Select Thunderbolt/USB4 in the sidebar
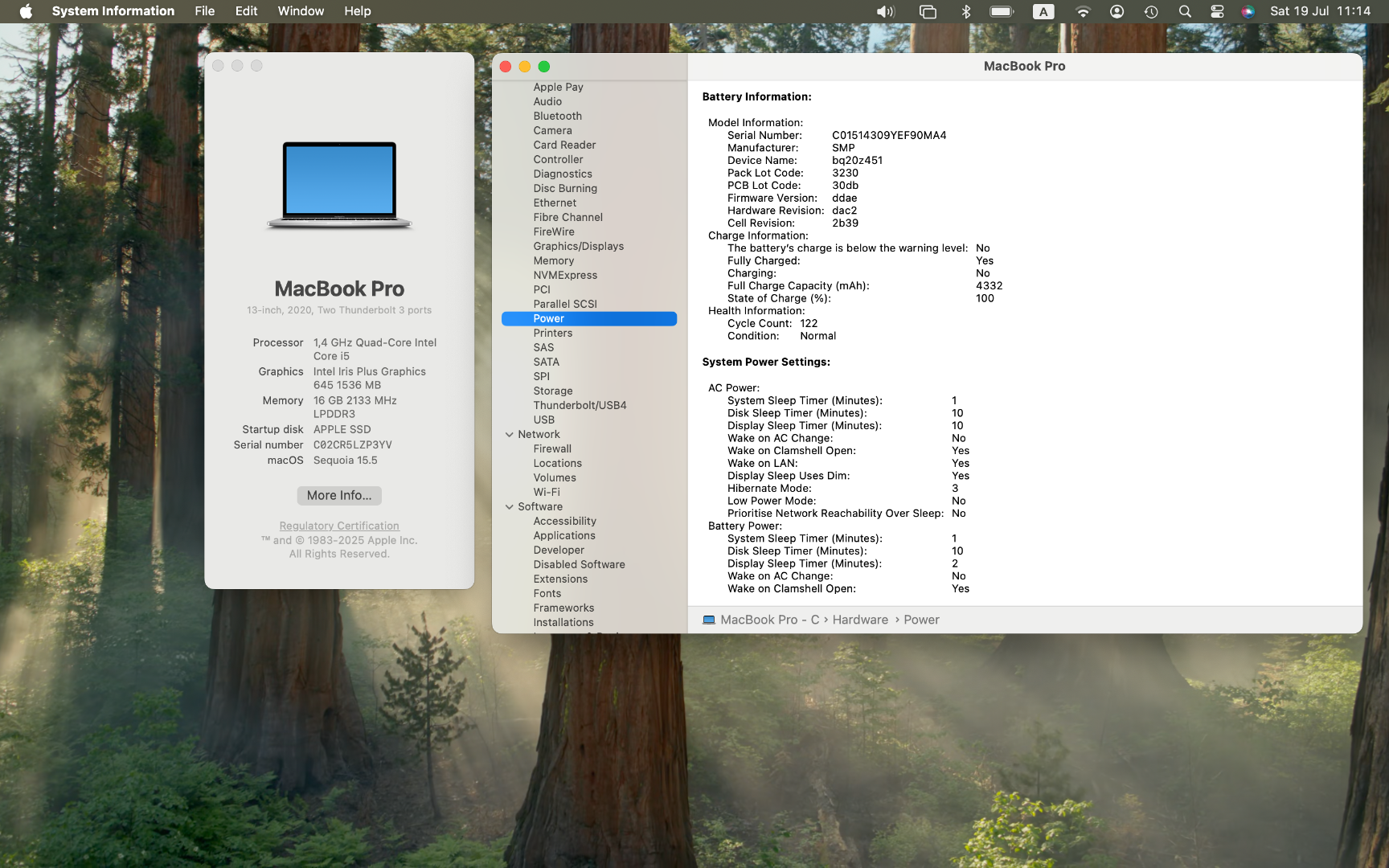The image size is (1389, 868). click(580, 405)
